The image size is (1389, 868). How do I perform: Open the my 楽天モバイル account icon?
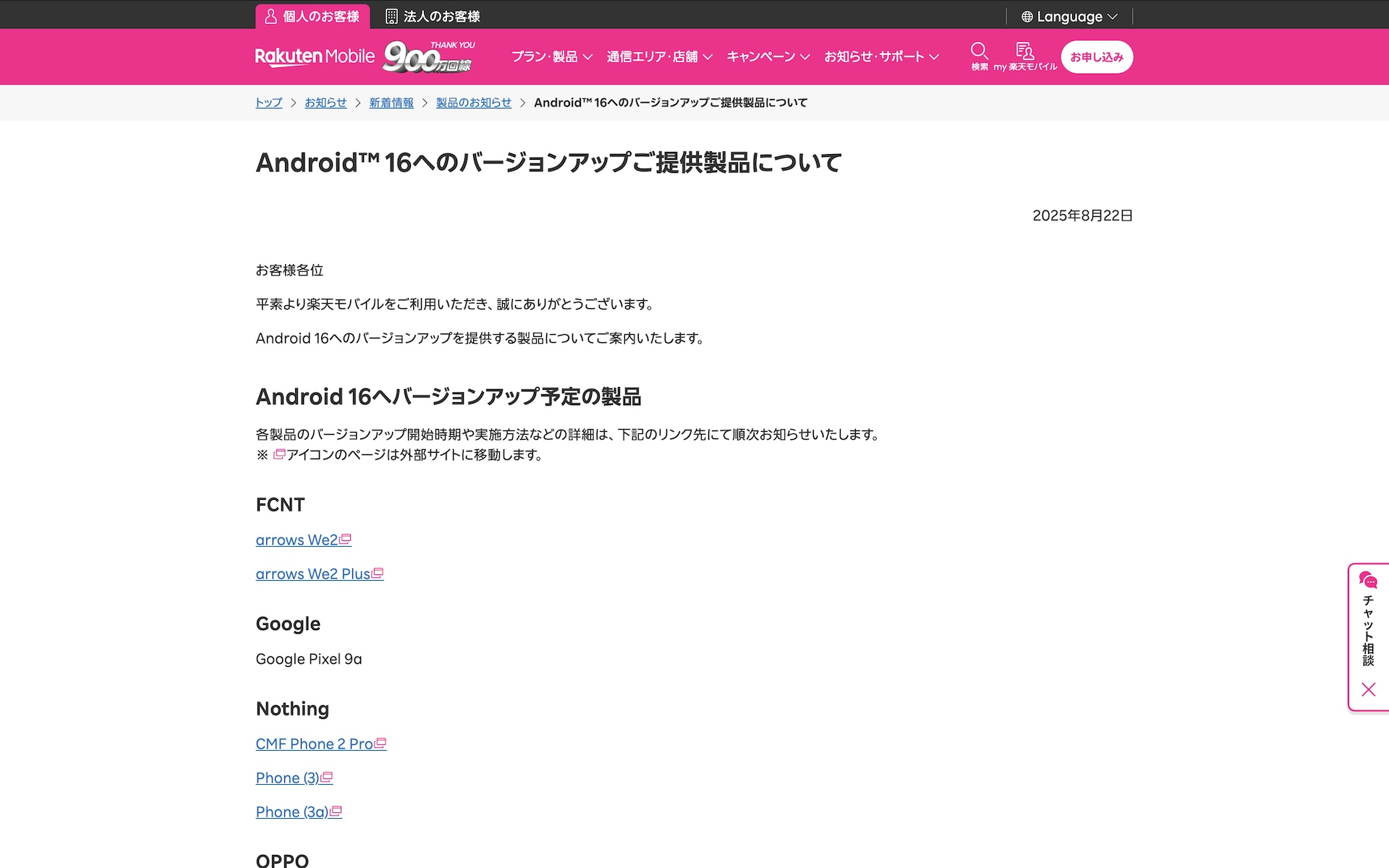(1024, 51)
